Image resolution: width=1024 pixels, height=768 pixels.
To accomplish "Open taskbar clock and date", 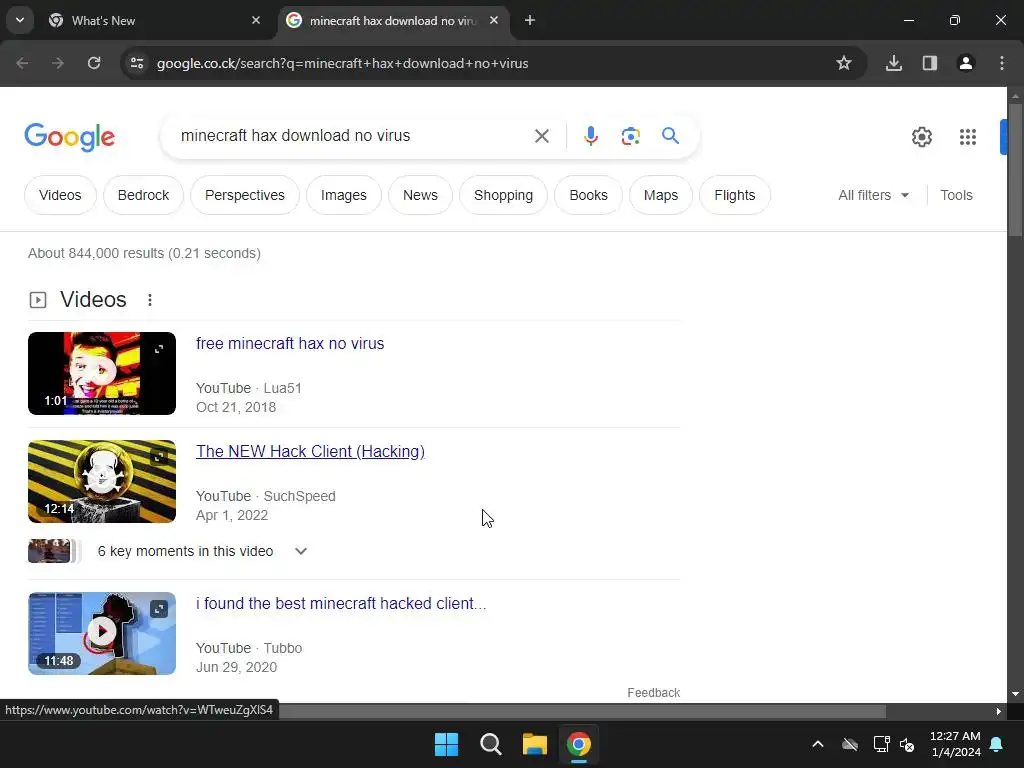I will [955, 744].
